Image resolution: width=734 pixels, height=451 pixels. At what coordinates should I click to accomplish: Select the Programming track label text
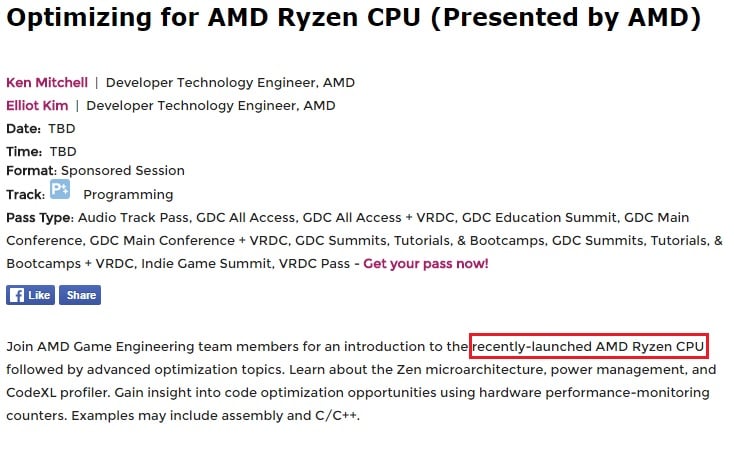click(128, 195)
